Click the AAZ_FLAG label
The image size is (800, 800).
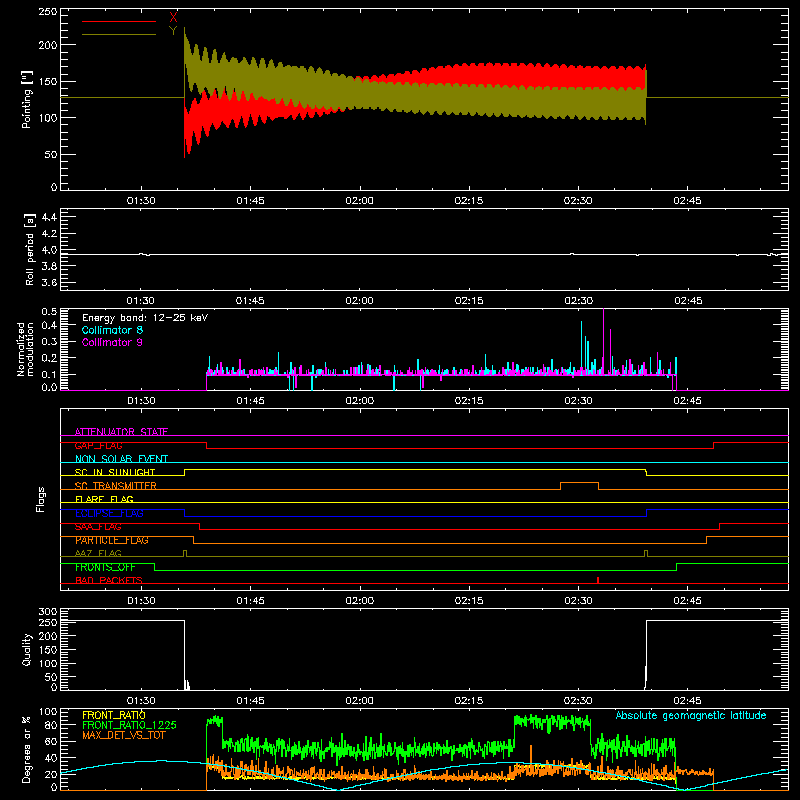[x=98, y=553]
